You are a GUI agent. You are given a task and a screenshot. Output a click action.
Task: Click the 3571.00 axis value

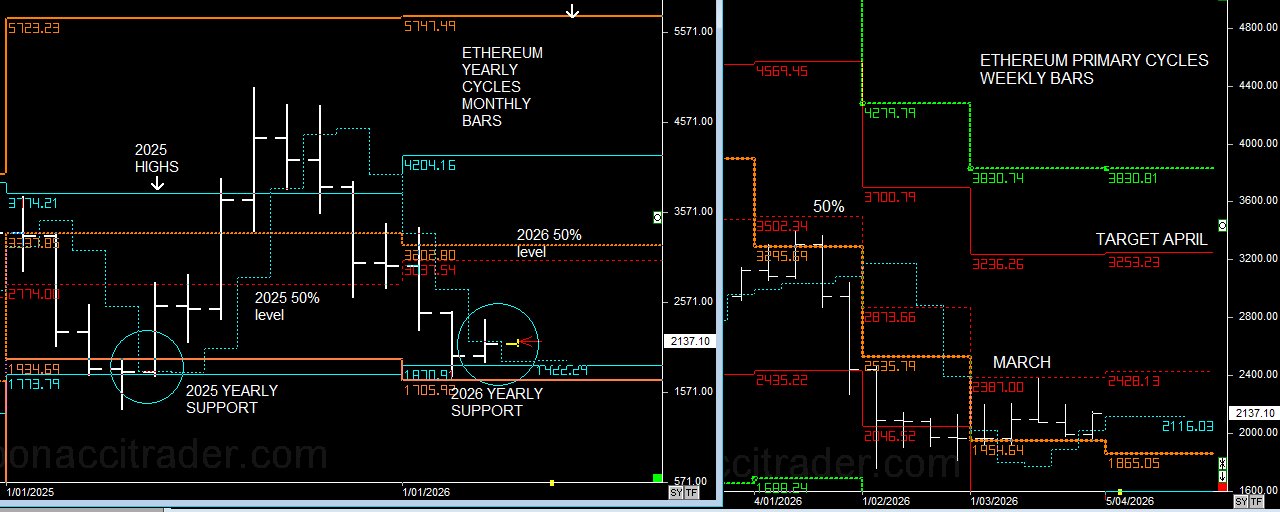click(x=692, y=211)
